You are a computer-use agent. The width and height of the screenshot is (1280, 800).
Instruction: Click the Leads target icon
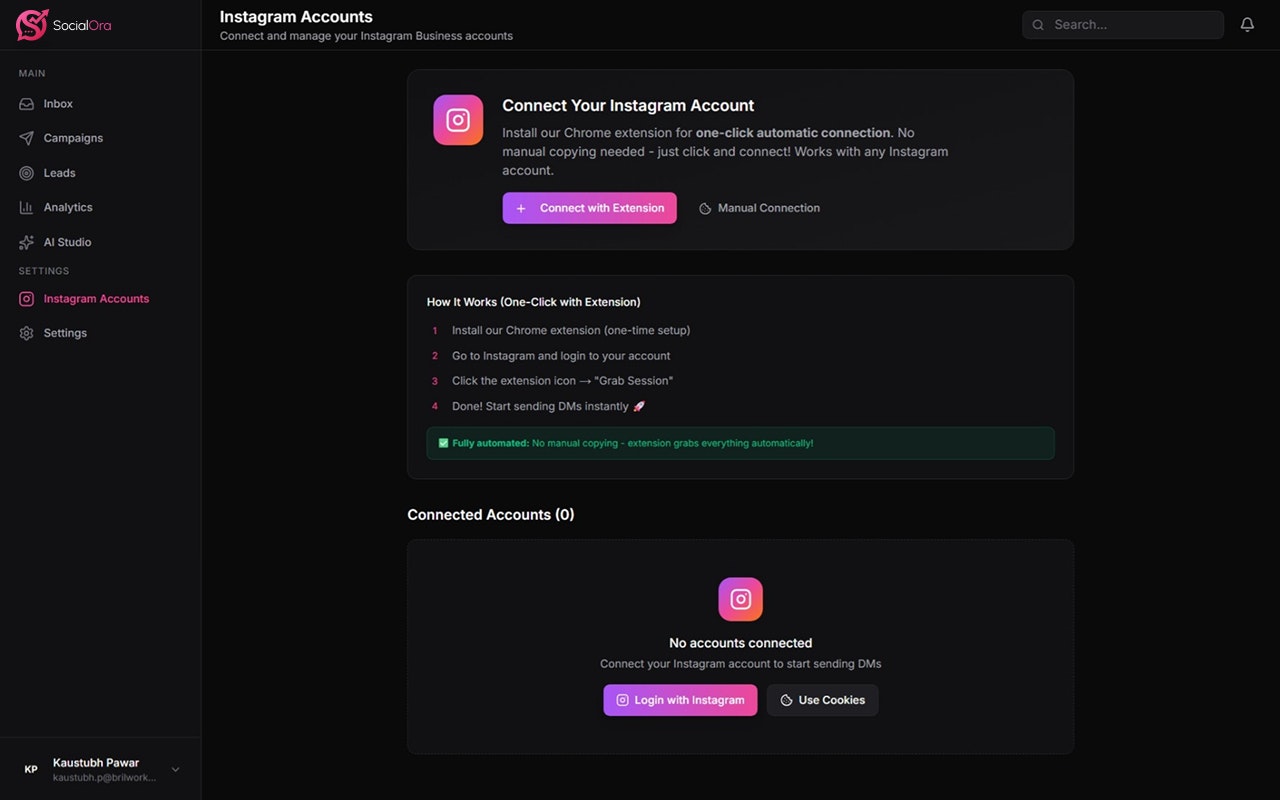coord(27,173)
